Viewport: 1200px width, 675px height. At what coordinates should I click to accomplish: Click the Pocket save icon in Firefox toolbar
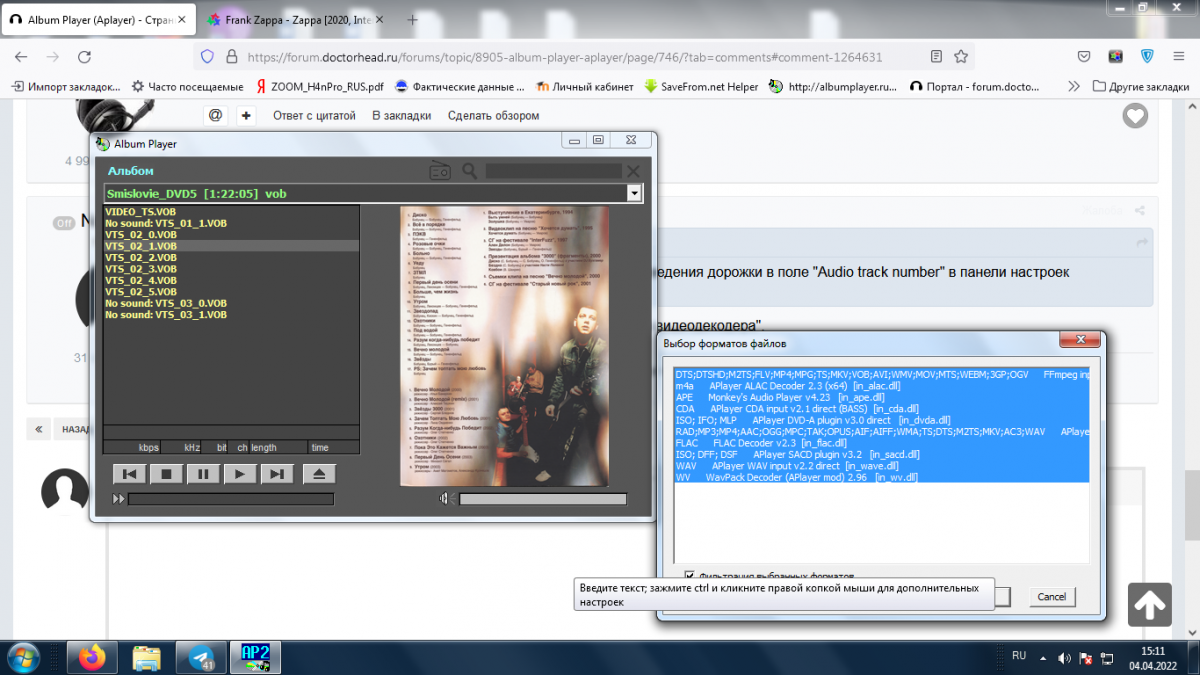point(1084,56)
